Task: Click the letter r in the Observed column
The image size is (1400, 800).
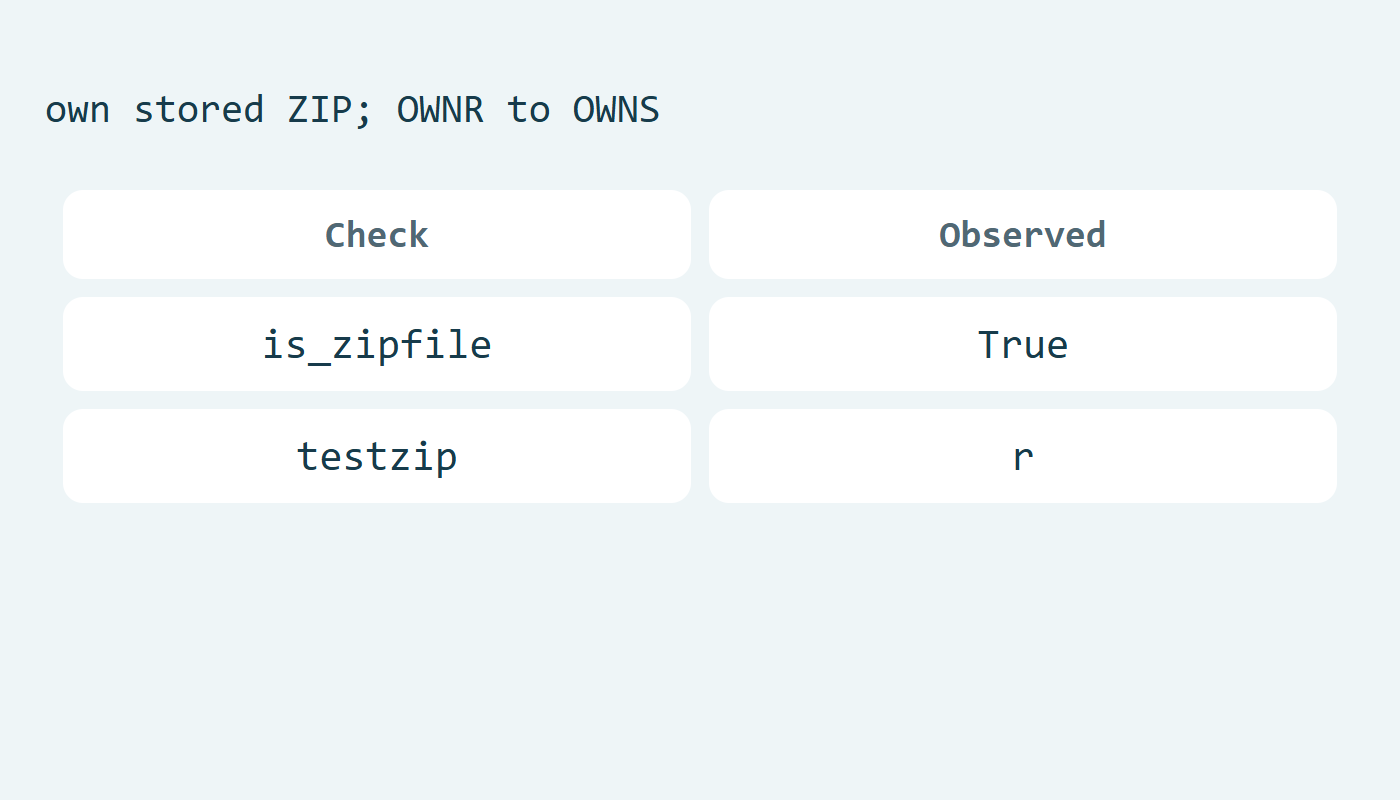Action: tap(1023, 457)
